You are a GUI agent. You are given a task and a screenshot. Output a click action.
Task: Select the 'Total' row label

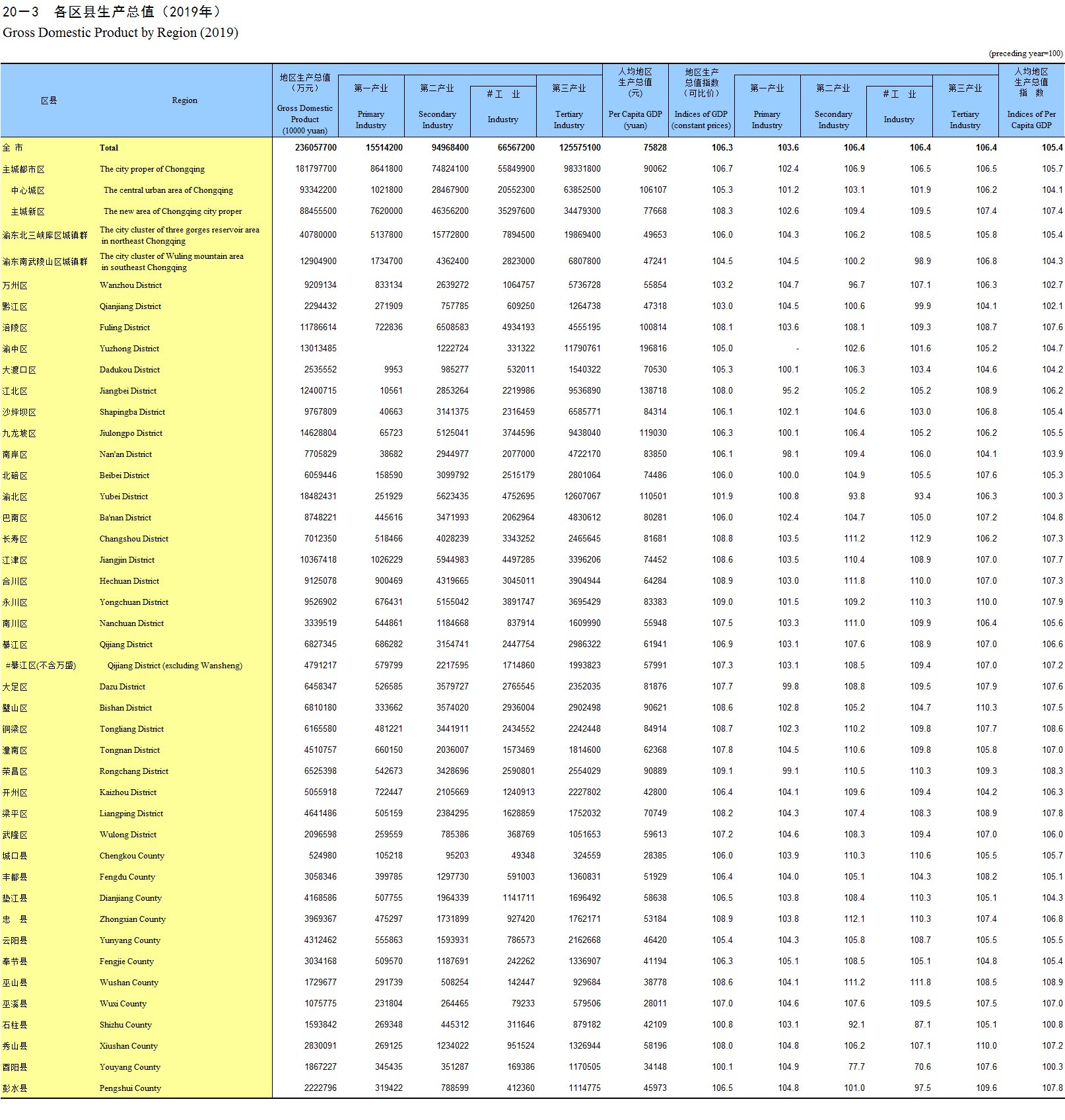pos(109,148)
